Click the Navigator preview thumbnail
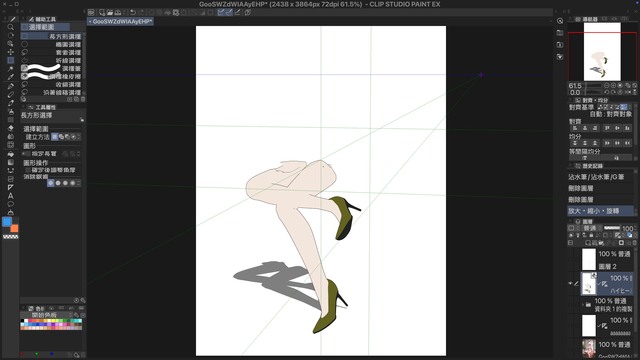 tap(602, 52)
